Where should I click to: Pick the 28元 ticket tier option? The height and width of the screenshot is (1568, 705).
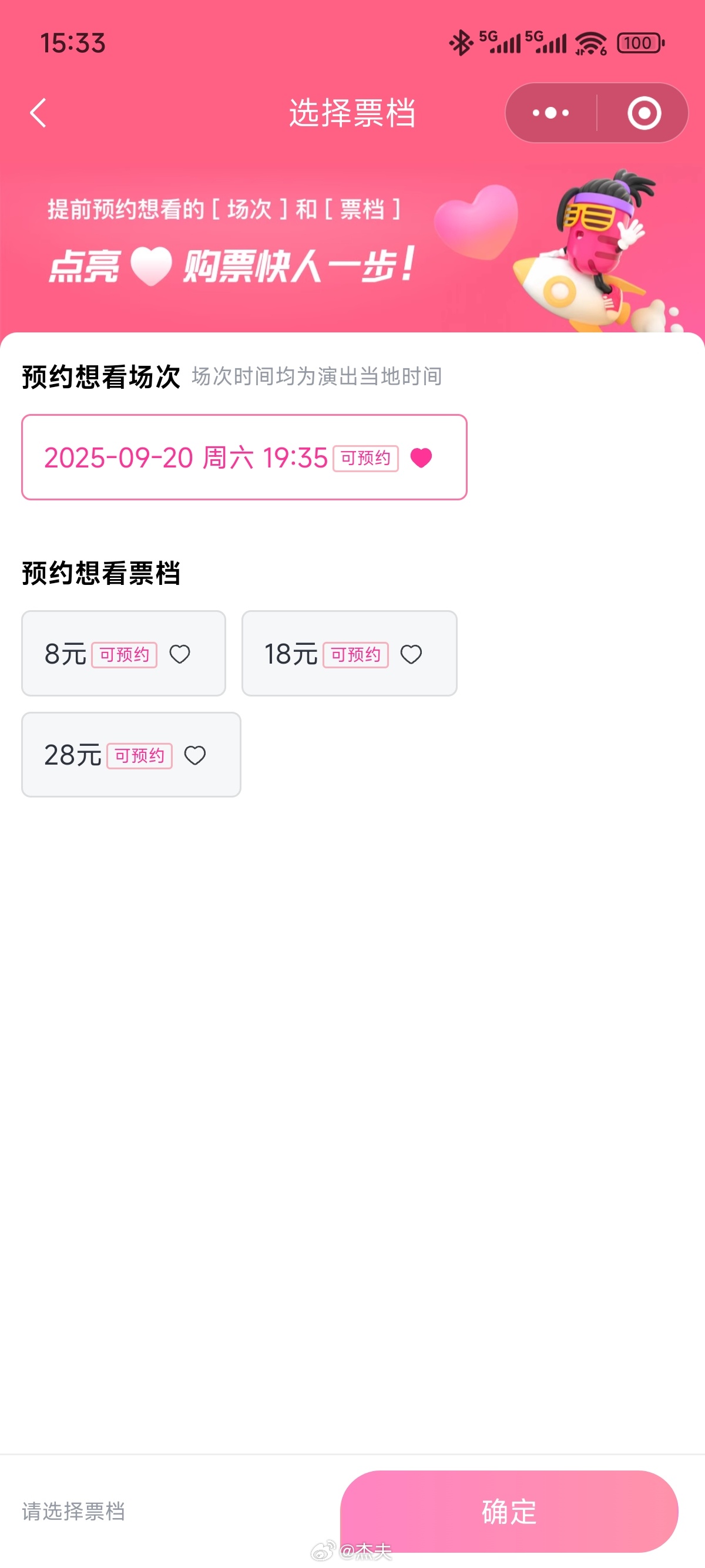pos(132,755)
